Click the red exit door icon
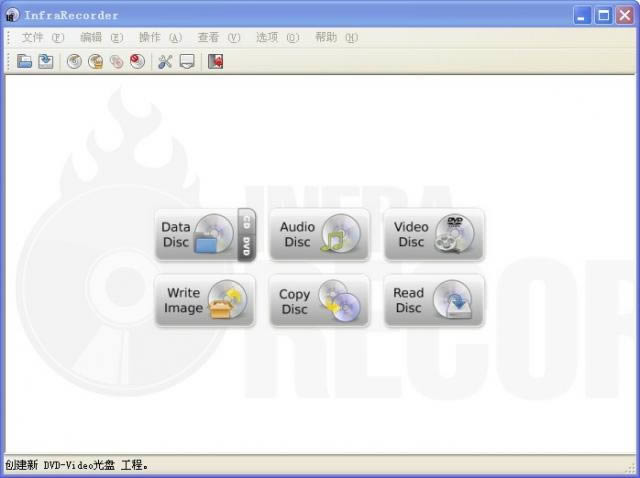The image size is (640, 478). coord(215,62)
